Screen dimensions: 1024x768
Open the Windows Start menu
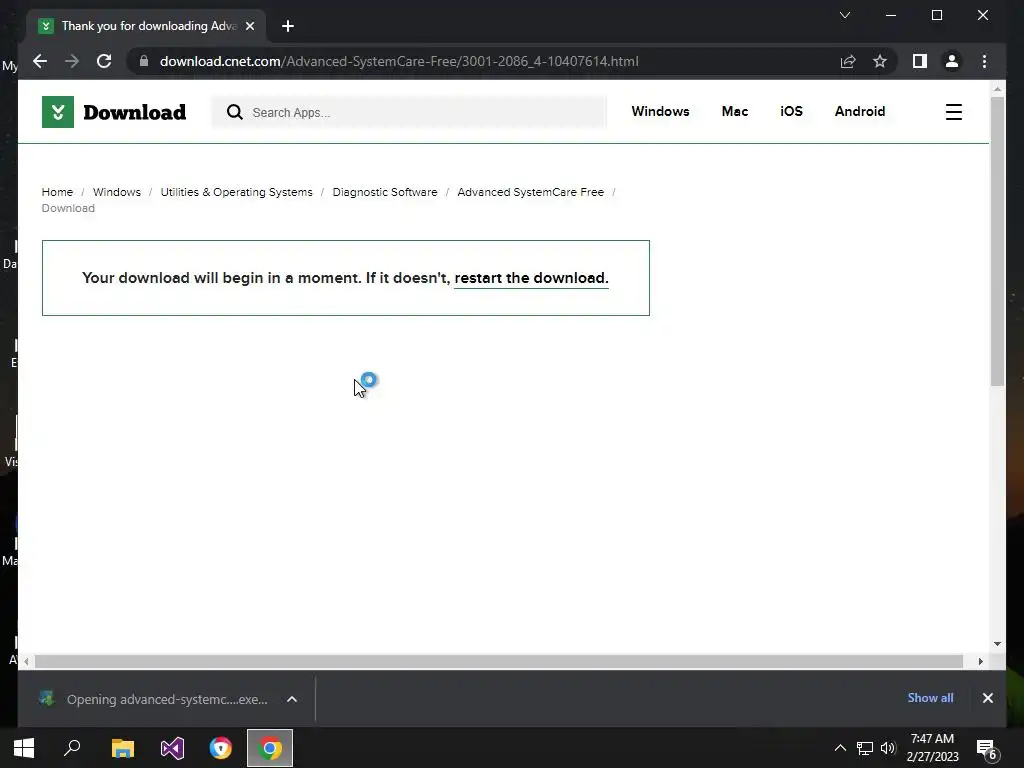24,748
